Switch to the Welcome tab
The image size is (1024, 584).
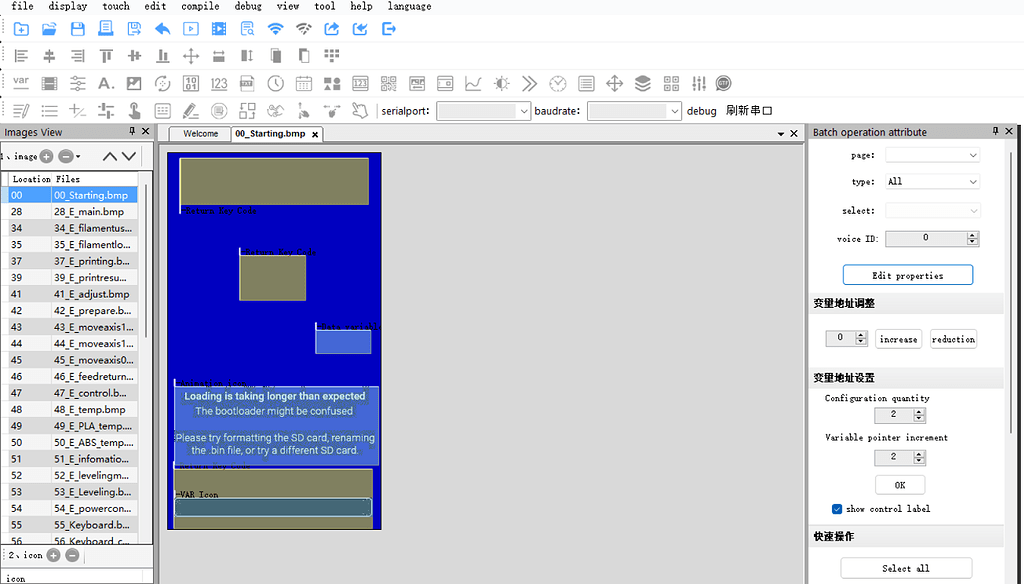200,134
